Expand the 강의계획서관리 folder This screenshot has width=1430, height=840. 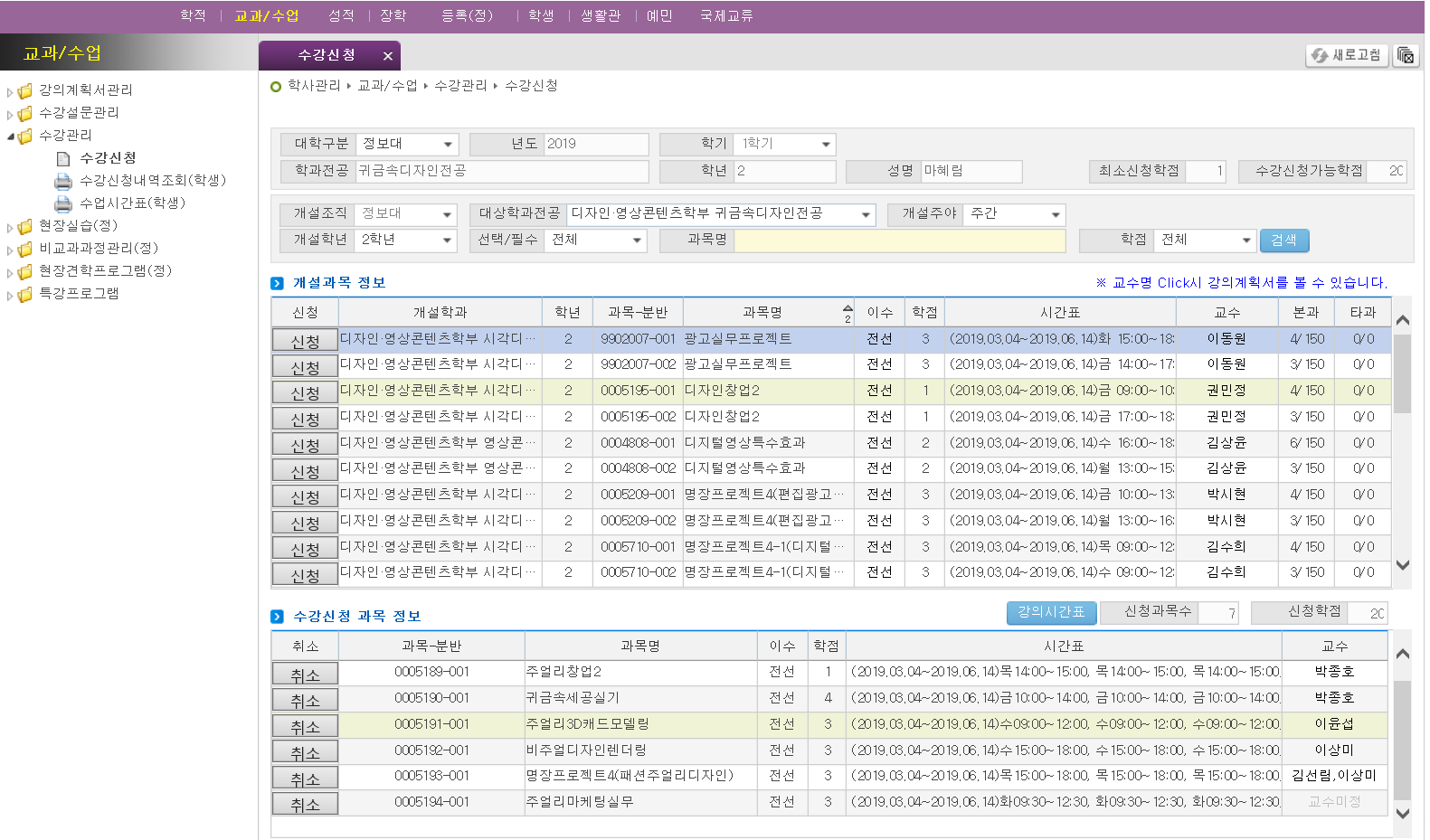click(x=10, y=91)
